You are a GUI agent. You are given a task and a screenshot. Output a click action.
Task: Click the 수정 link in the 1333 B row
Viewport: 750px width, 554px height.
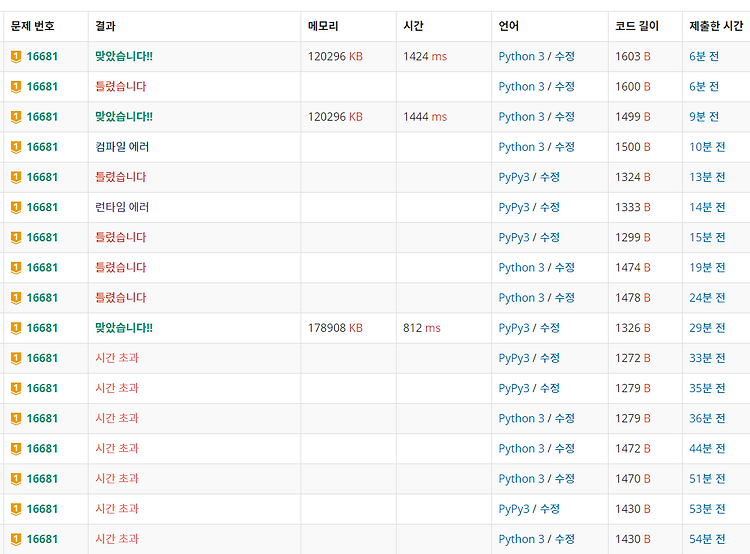(x=550, y=207)
